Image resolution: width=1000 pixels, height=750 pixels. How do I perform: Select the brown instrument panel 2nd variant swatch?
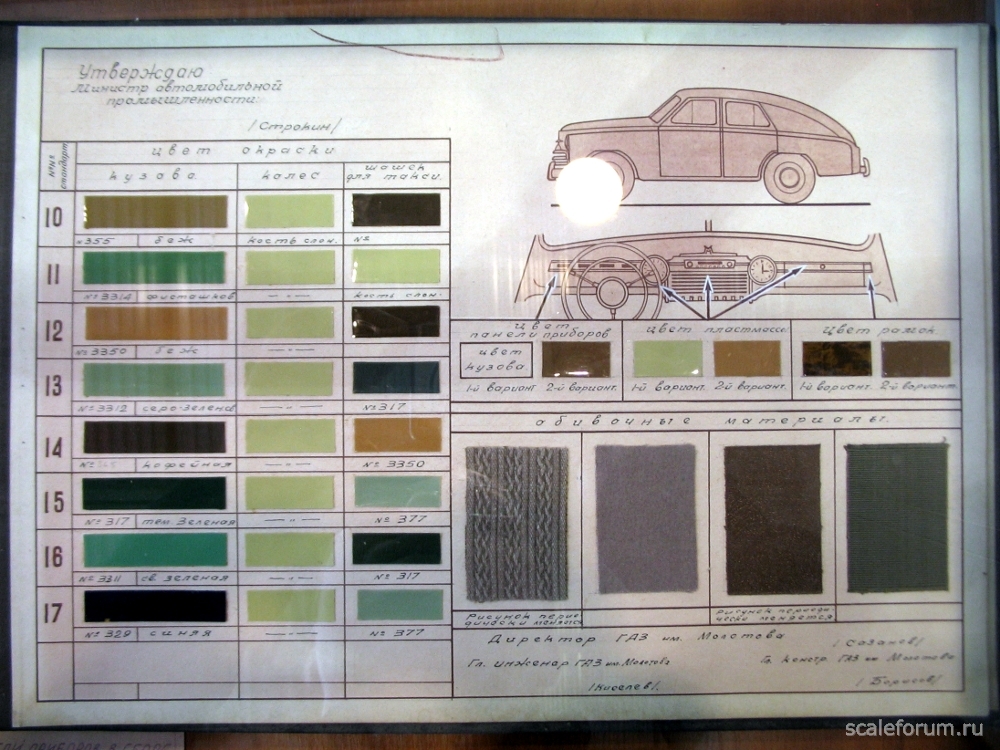(576, 359)
